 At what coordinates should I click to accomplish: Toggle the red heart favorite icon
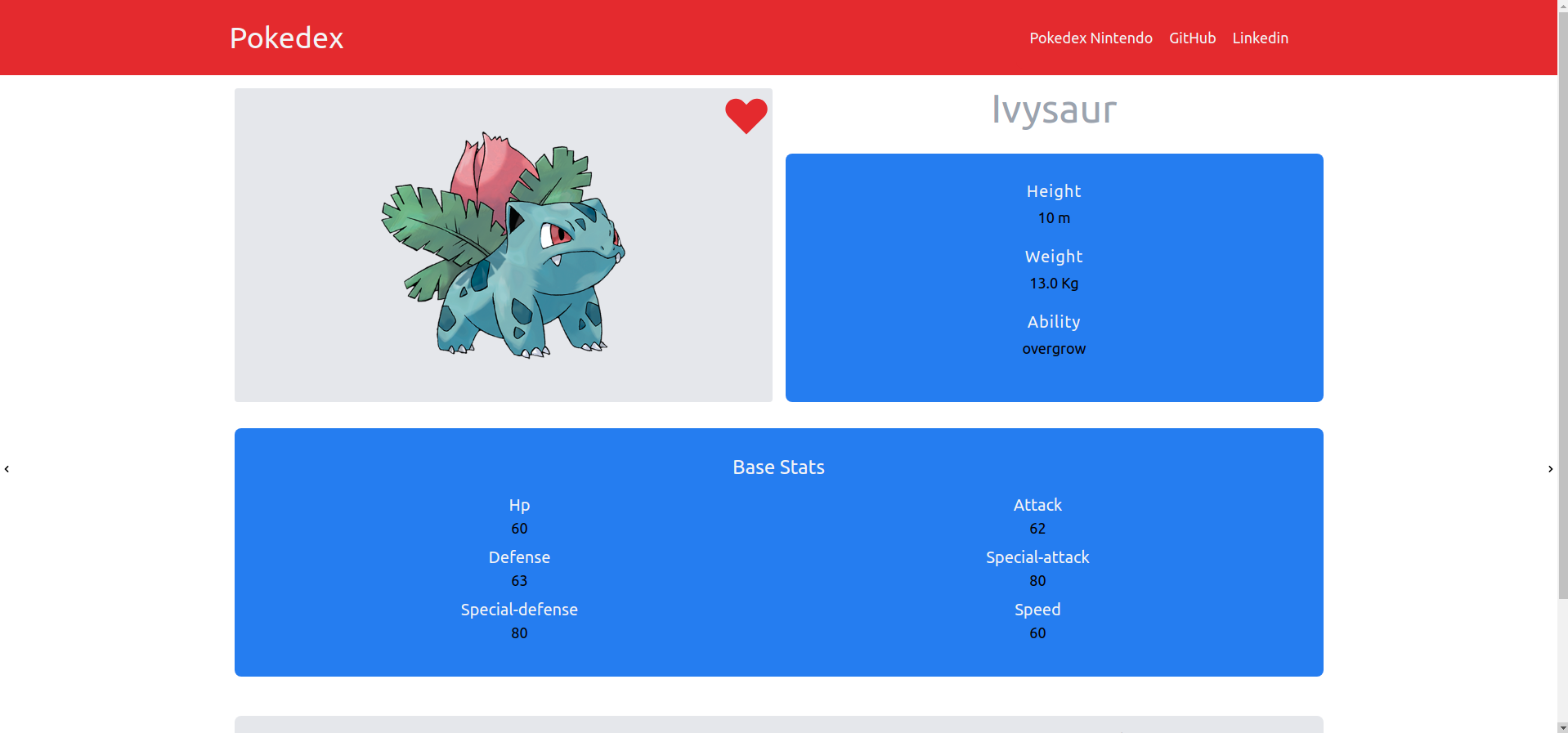[x=746, y=116]
